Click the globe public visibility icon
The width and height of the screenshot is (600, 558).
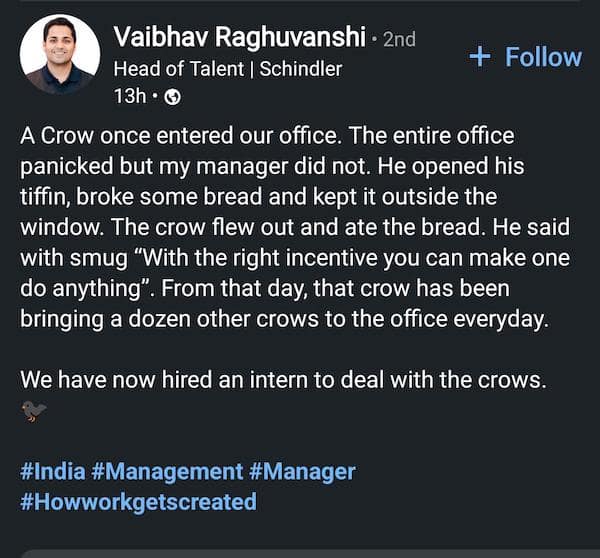pos(171,97)
